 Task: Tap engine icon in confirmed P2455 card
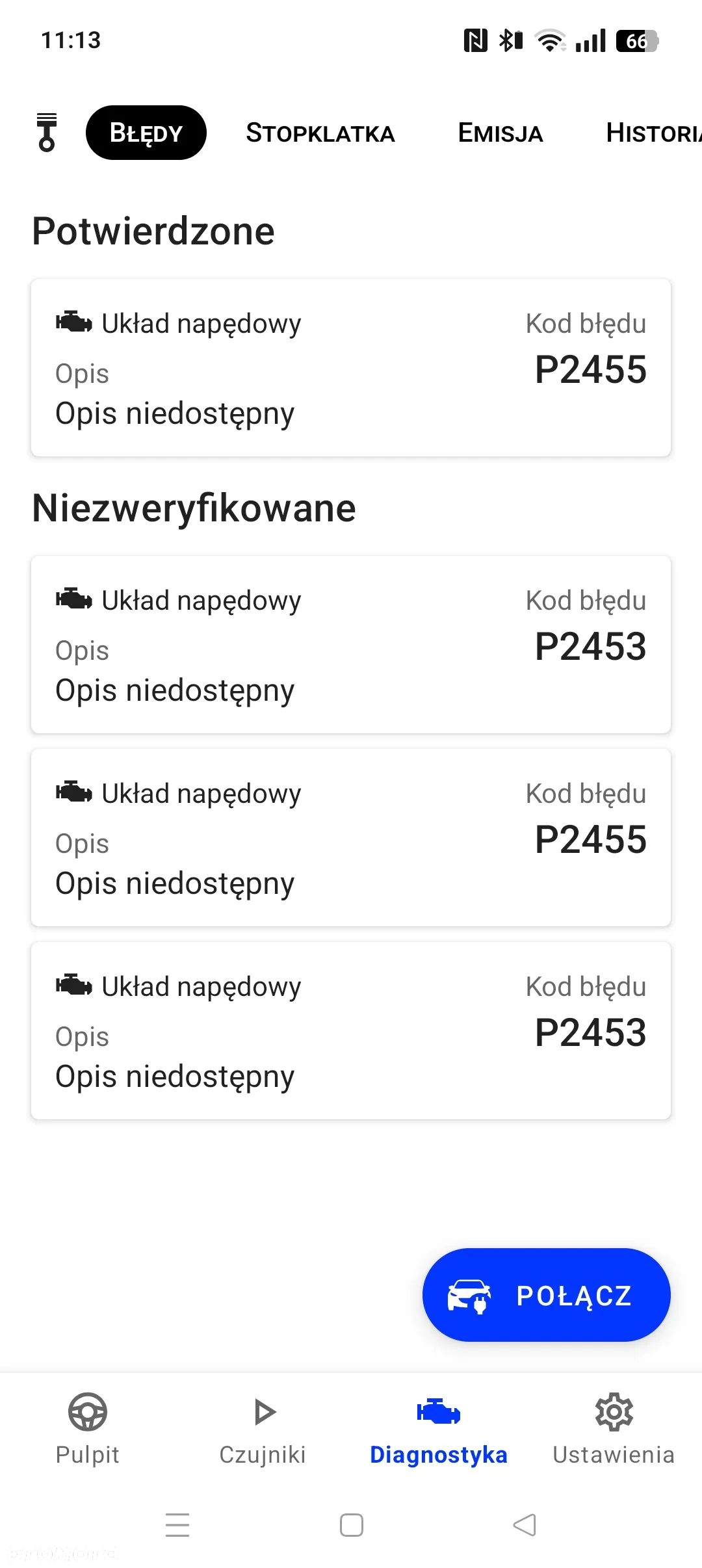73,322
